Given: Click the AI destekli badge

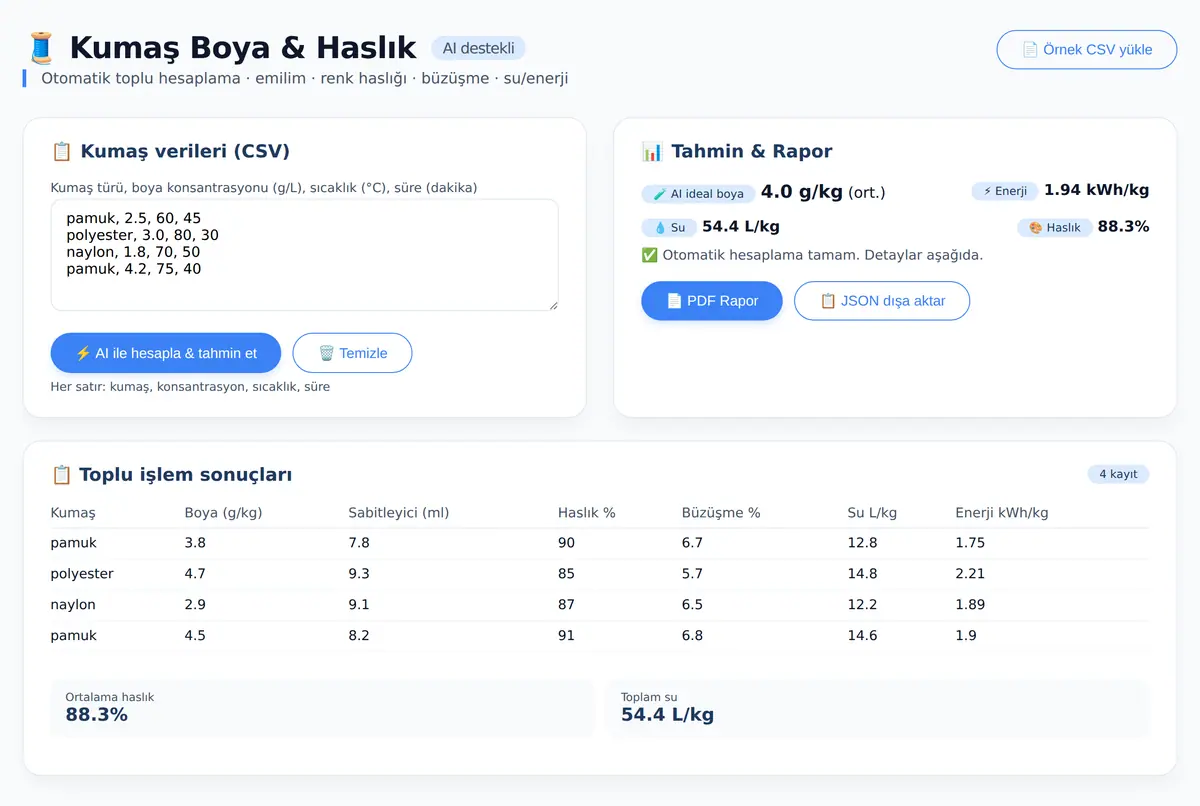Looking at the screenshot, I should [478, 48].
